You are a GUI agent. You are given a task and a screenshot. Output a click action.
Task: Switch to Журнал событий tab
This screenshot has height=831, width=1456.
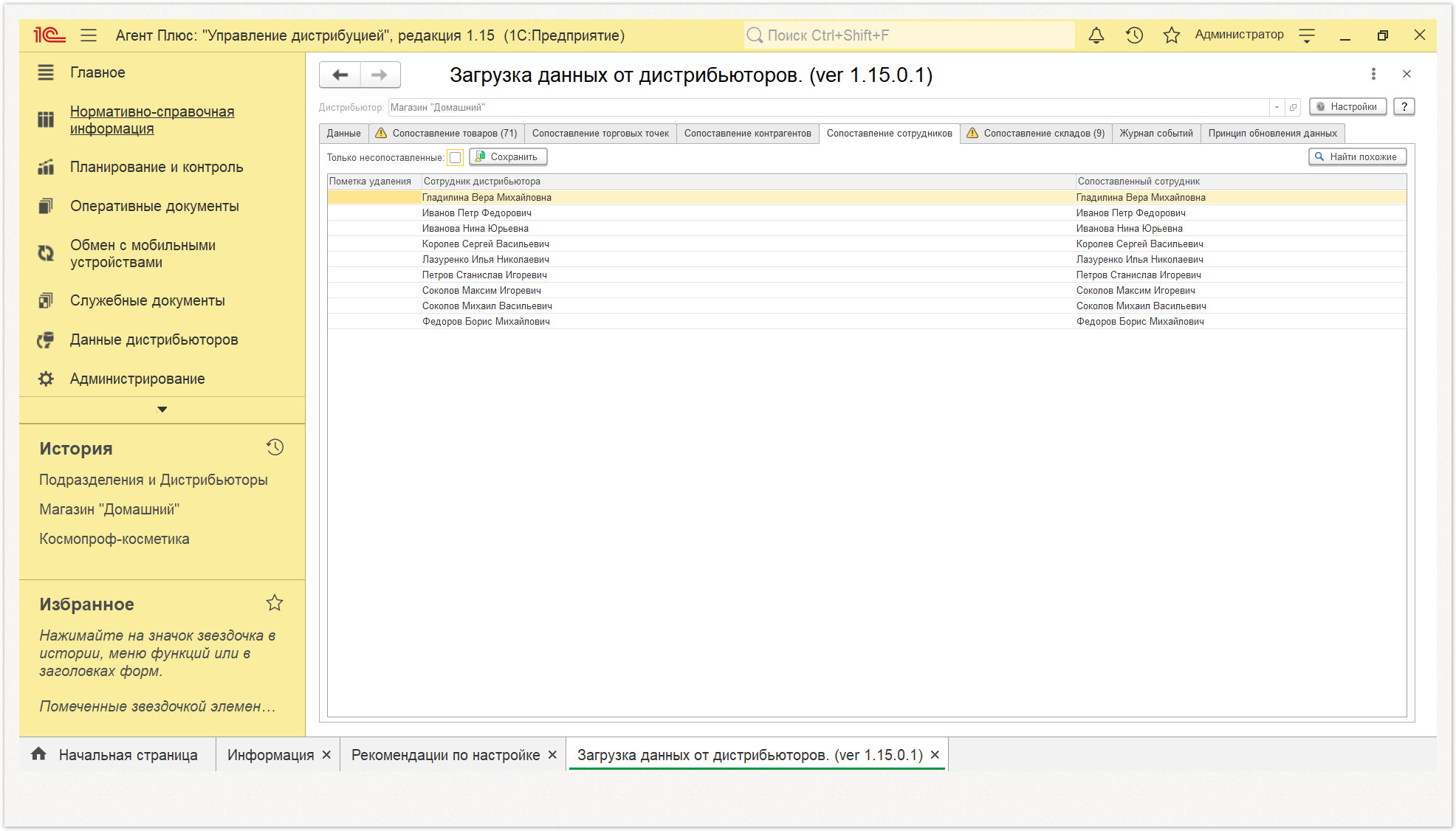(1156, 134)
